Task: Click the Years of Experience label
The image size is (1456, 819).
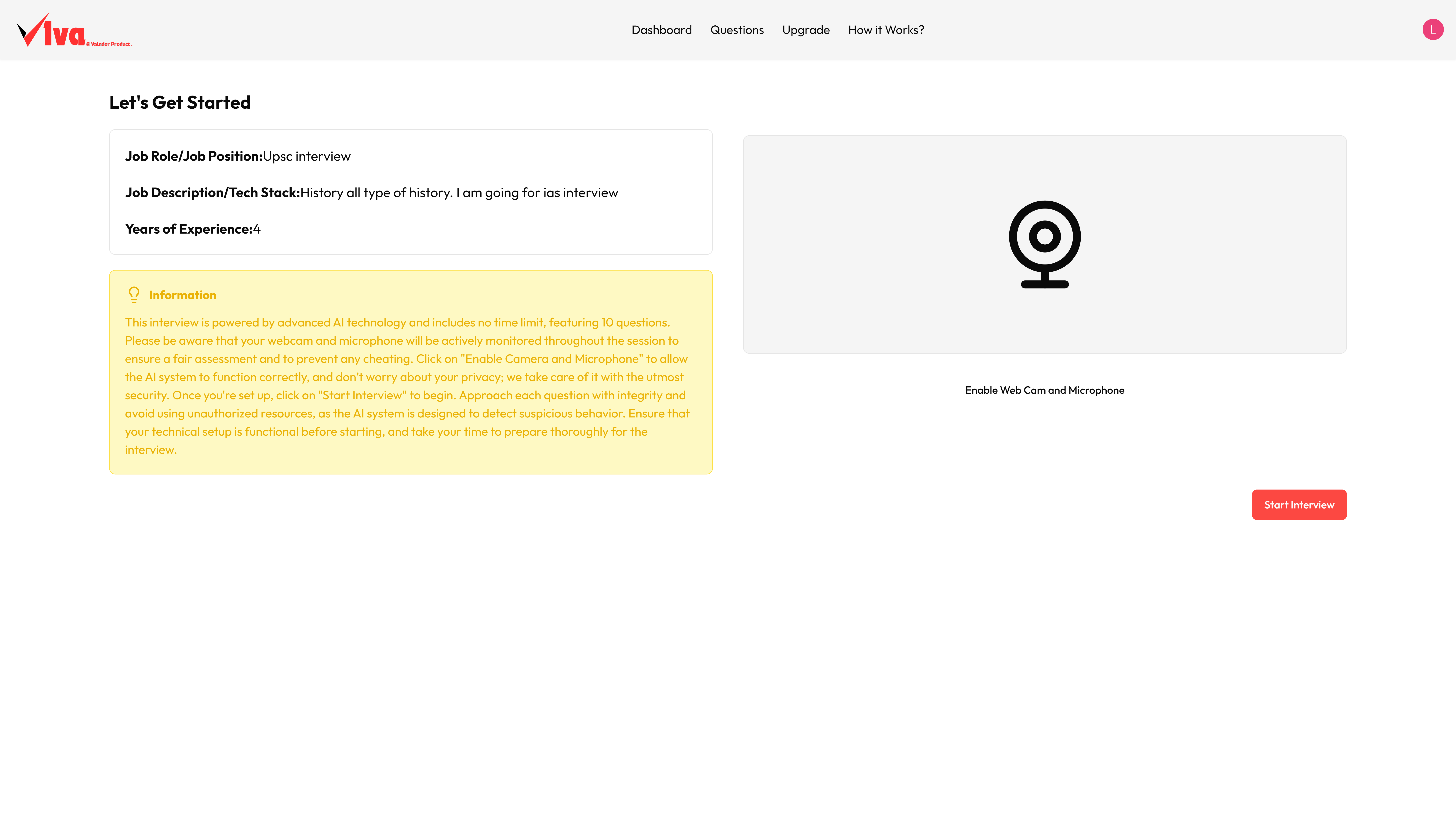Action: pyautogui.click(x=189, y=229)
